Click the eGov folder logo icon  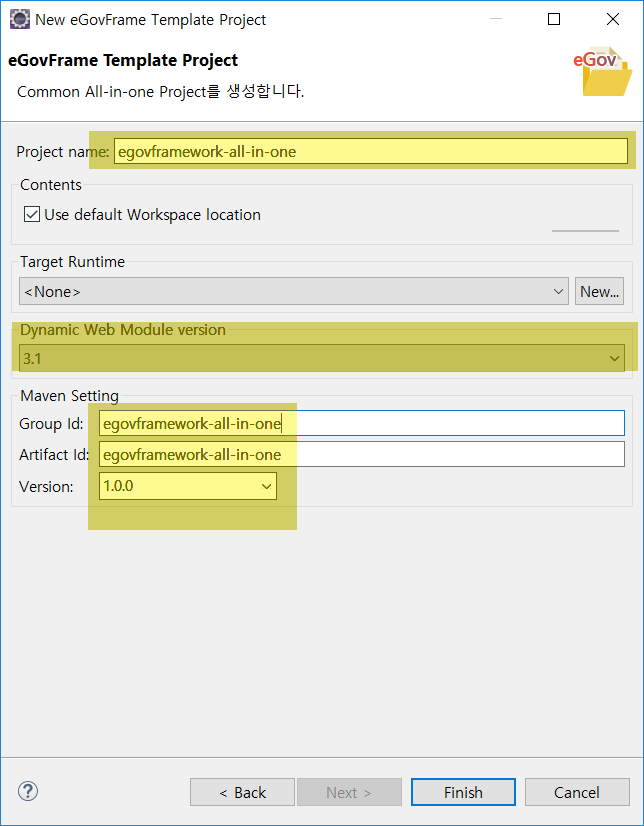[x=603, y=72]
